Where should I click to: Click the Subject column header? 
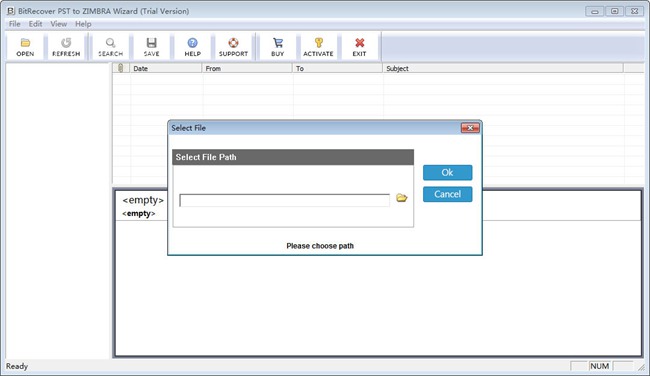[503, 68]
